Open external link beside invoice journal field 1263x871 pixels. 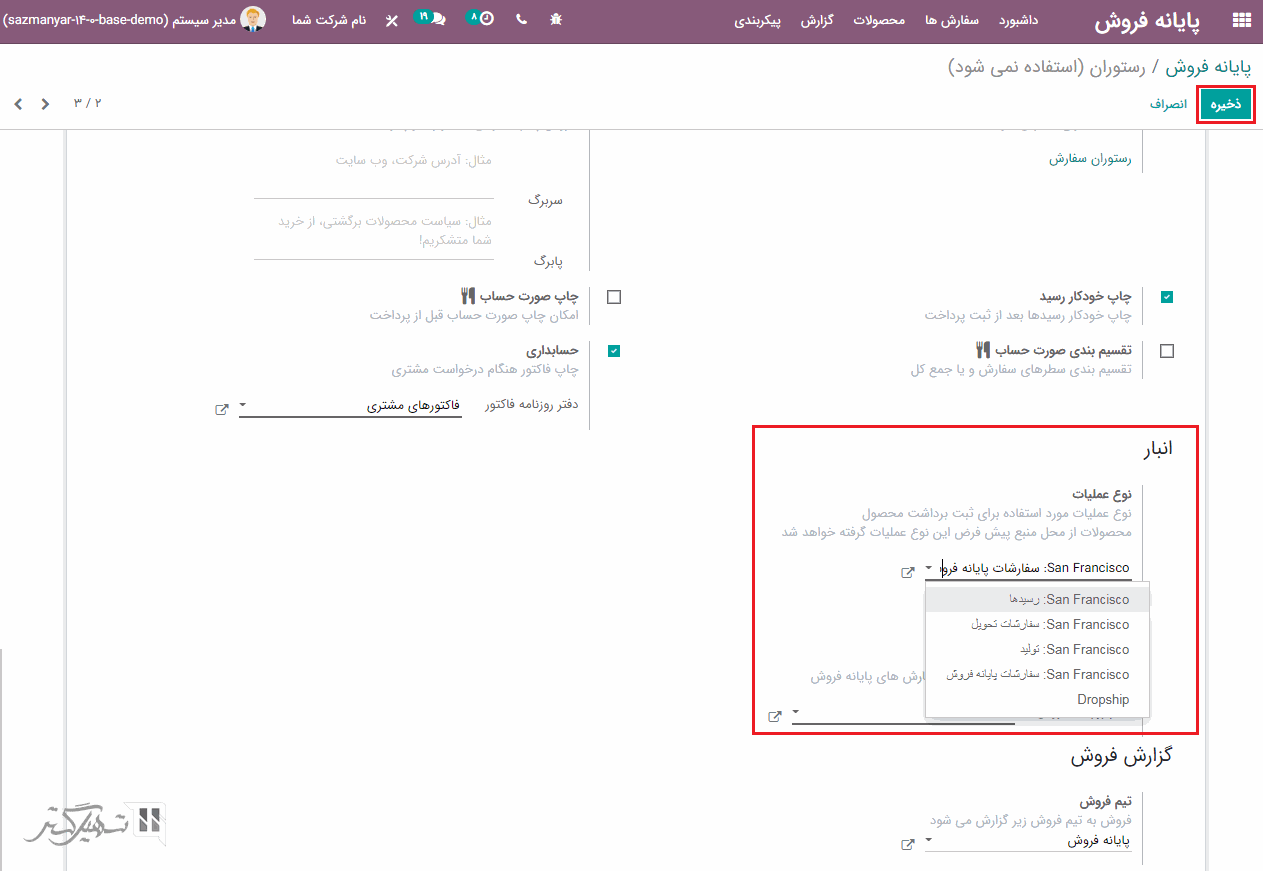[222, 409]
